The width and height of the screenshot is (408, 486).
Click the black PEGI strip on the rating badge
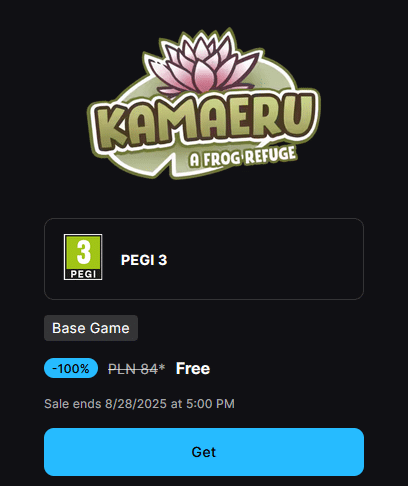tap(83, 274)
